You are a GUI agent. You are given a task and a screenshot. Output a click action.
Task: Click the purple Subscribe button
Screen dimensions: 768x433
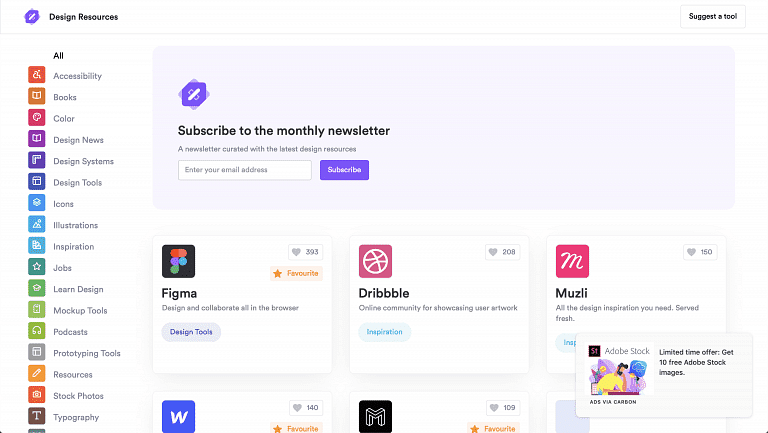pyautogui.click(x=344, y=170)
